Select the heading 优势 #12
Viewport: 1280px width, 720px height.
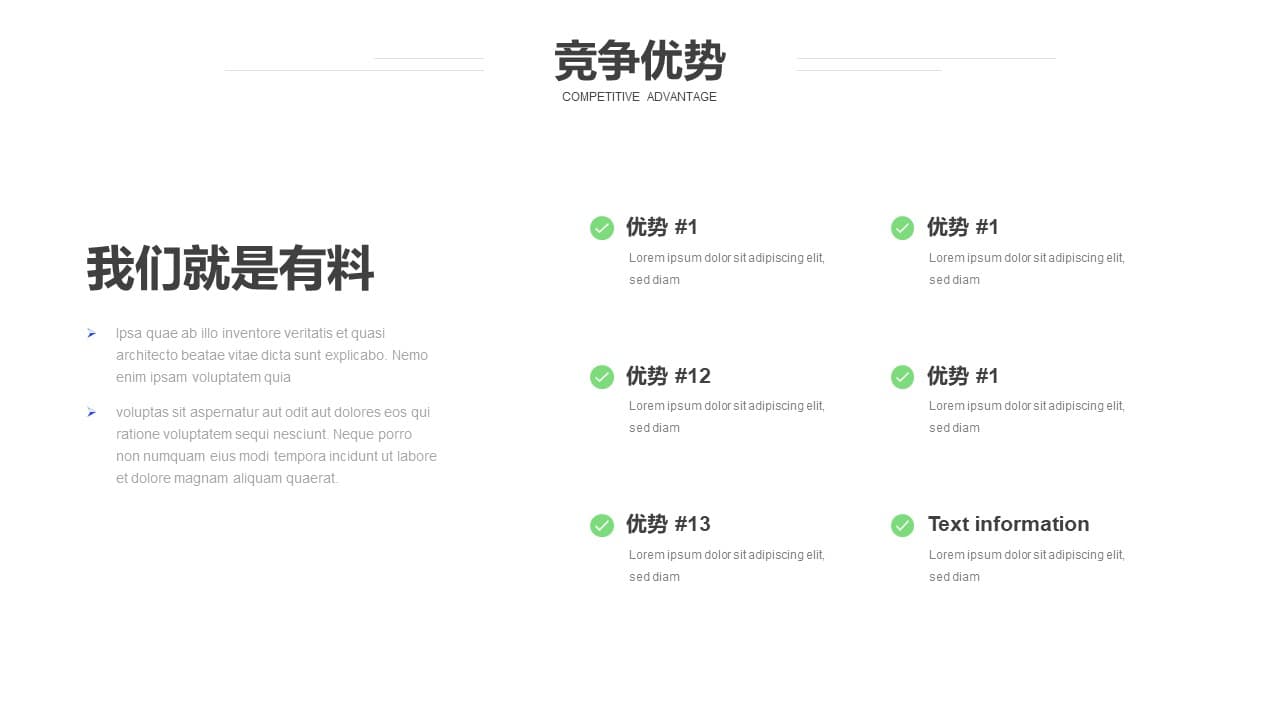[x=668, y=376]
